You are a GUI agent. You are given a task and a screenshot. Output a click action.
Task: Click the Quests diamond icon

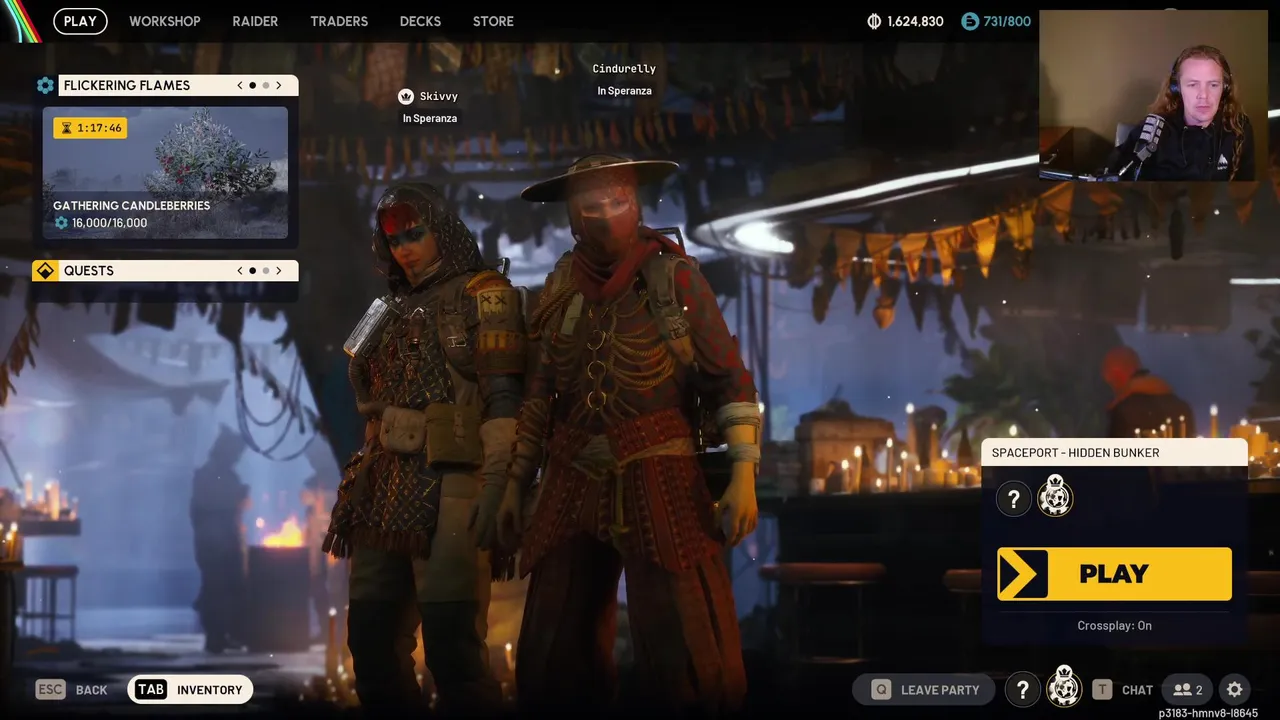click(44, 271)
